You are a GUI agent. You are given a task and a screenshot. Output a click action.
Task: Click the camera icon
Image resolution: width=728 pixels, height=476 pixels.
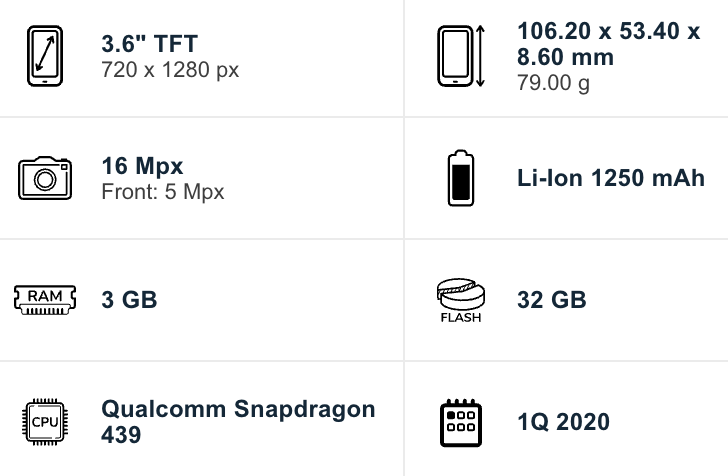pos(45,178)
